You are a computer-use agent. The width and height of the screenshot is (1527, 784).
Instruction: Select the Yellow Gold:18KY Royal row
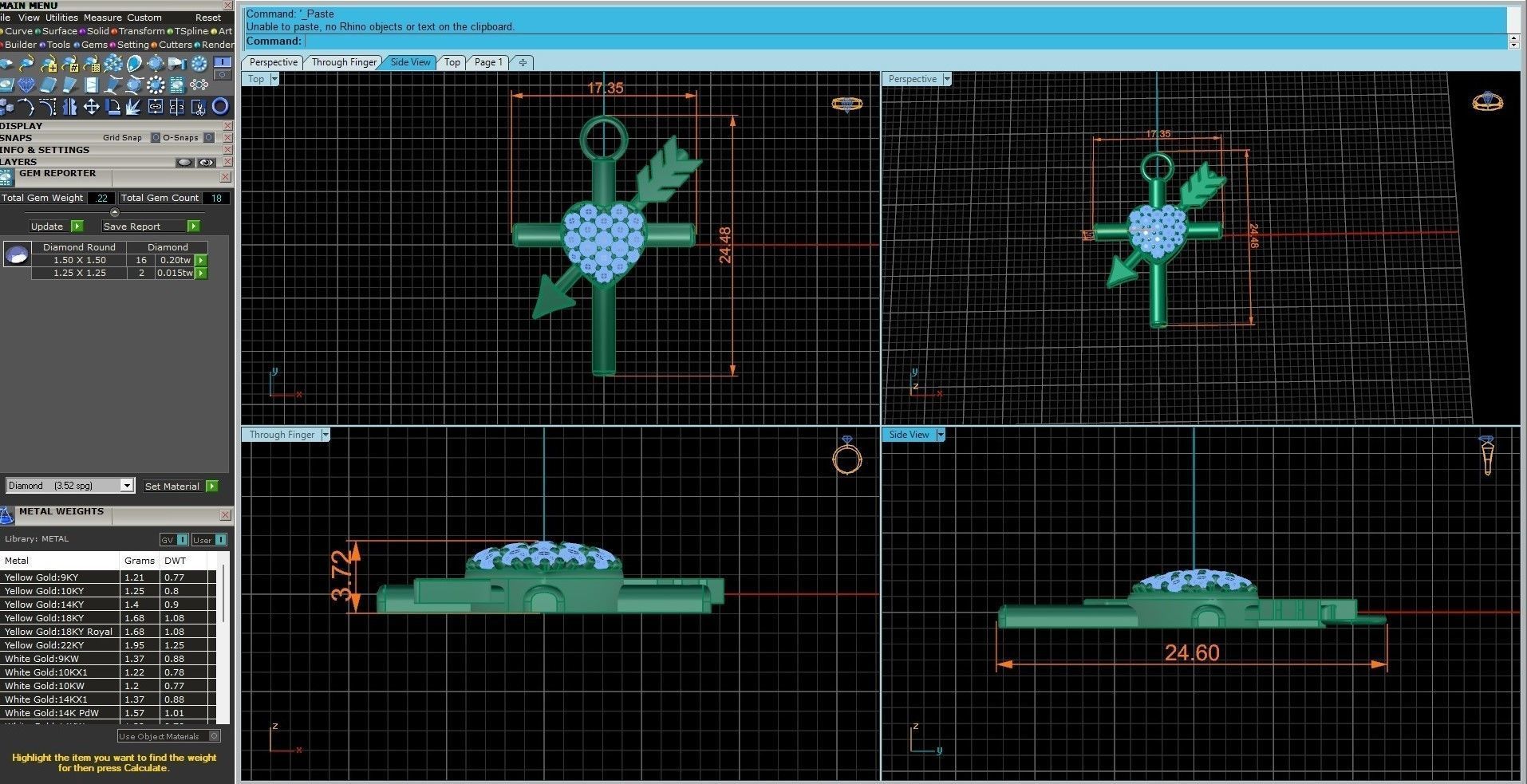(x=108, y=632)
